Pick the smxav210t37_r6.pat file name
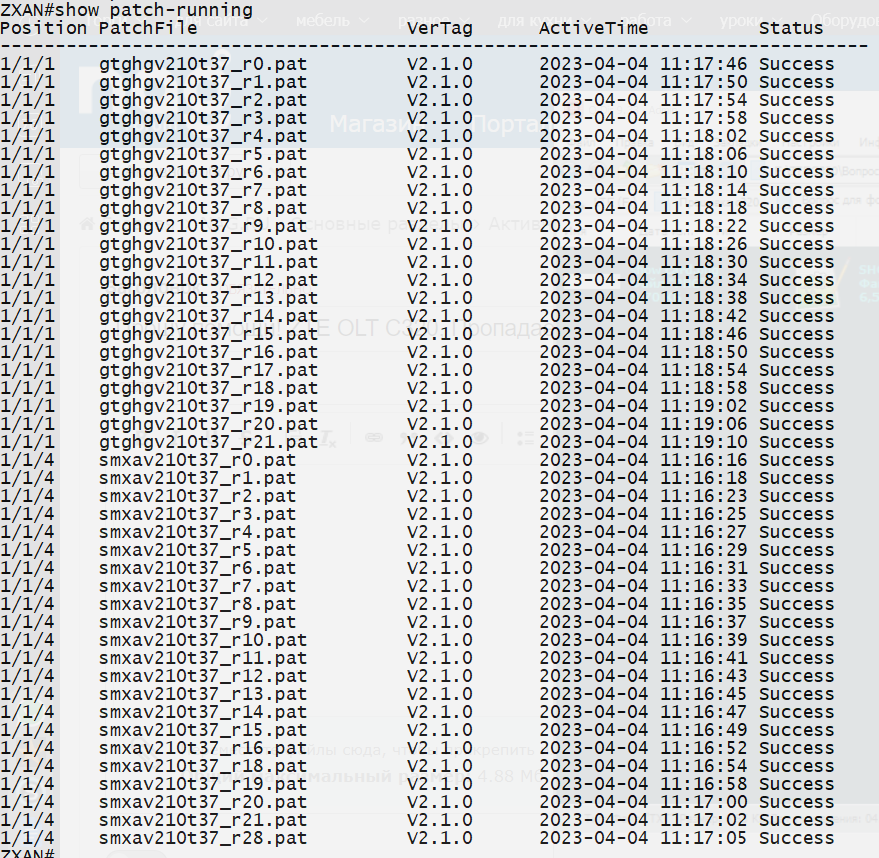879x858 pixels. point(197,568)
